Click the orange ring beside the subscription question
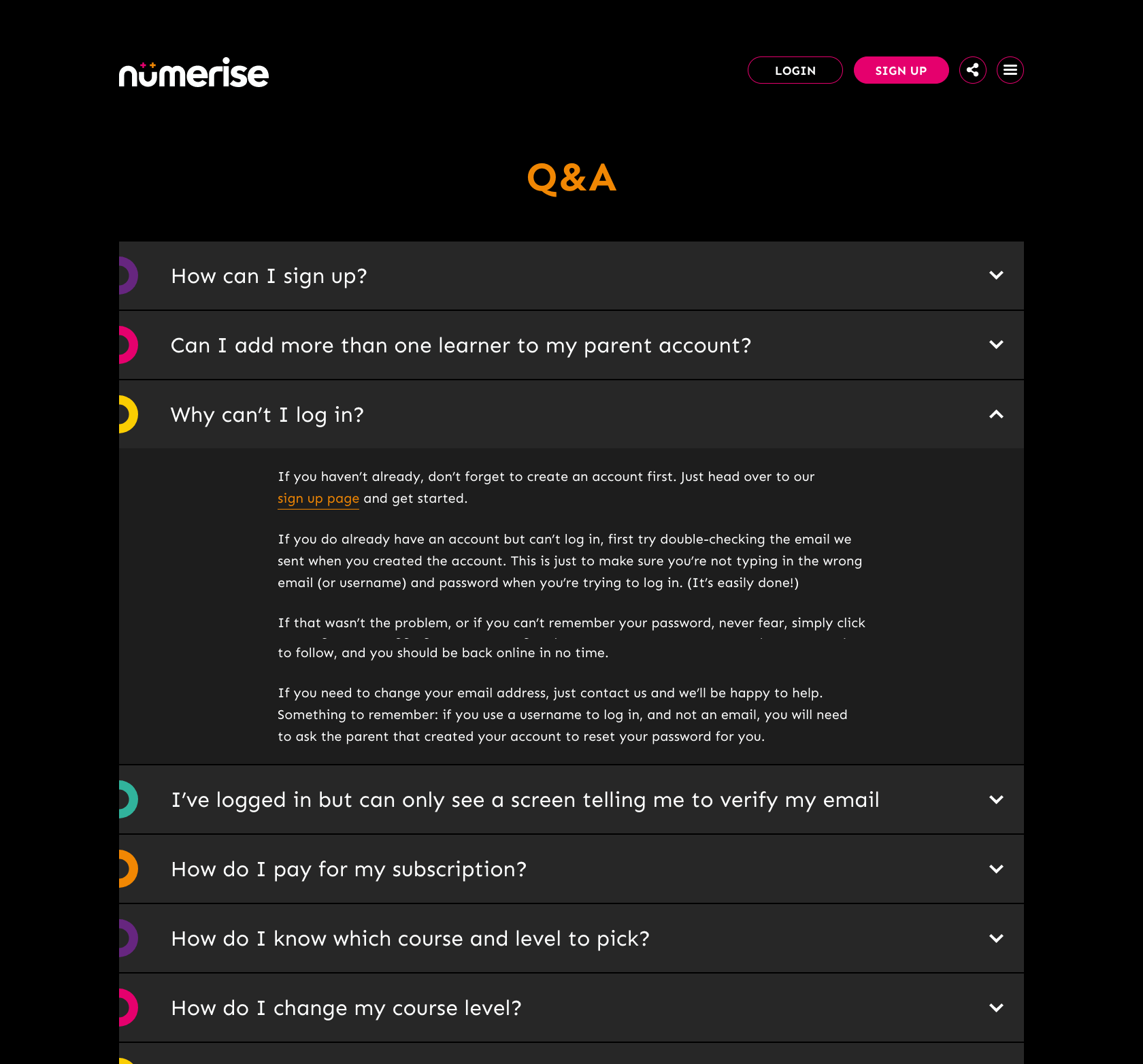Screen dimensions: 1143x1064 pos(128,869)
